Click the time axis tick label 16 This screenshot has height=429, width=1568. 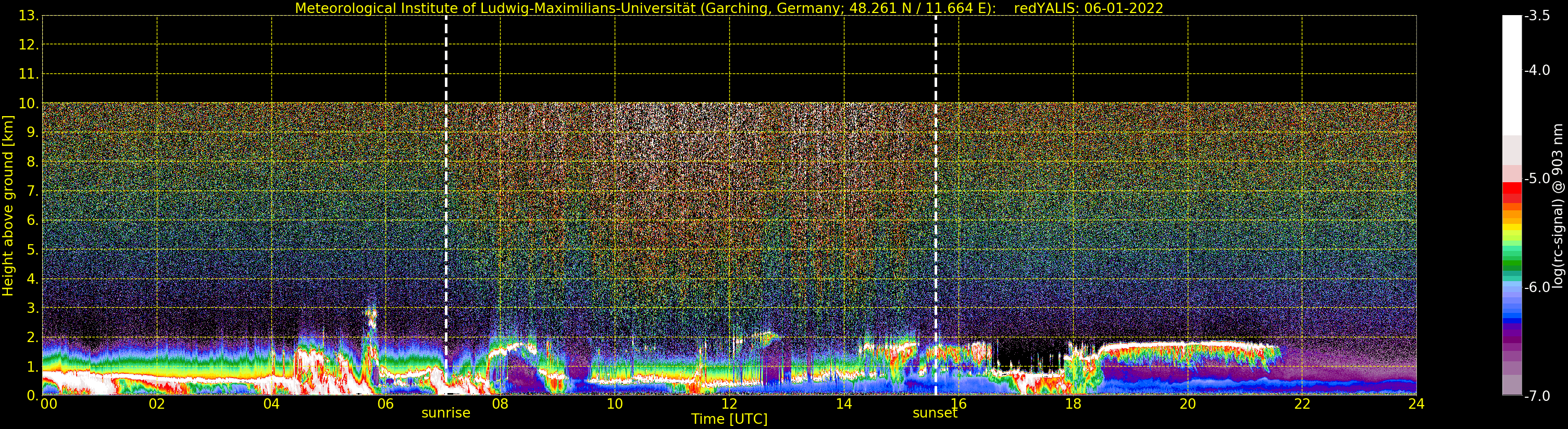[x=959, y=404]
